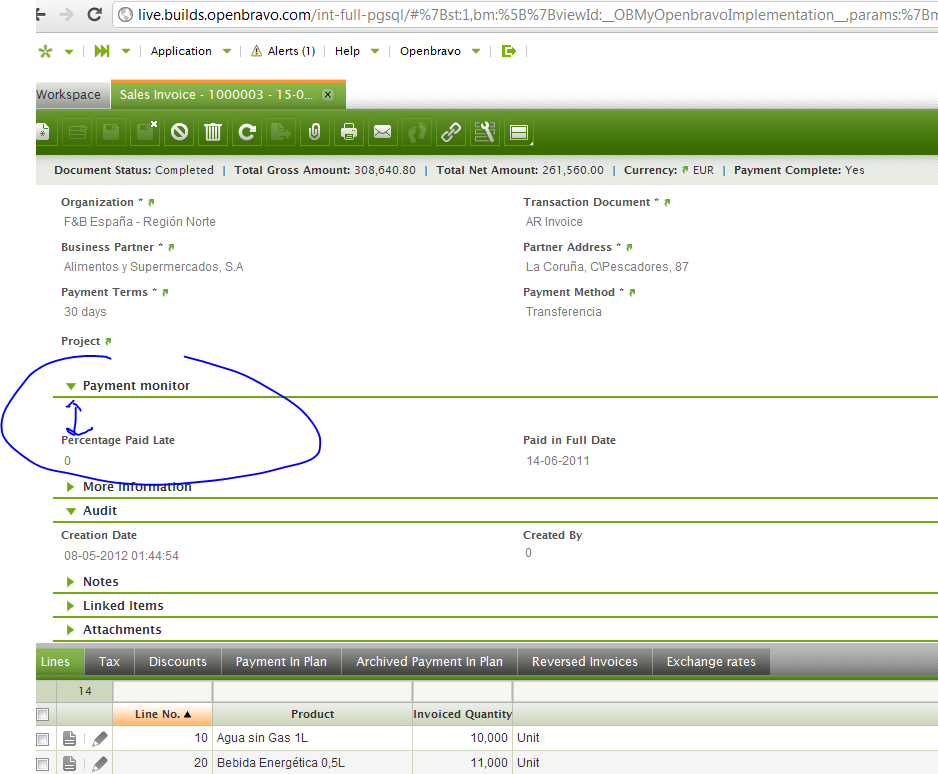
Task: Sort by the Line No. column header
Action: tap(162, 714)
